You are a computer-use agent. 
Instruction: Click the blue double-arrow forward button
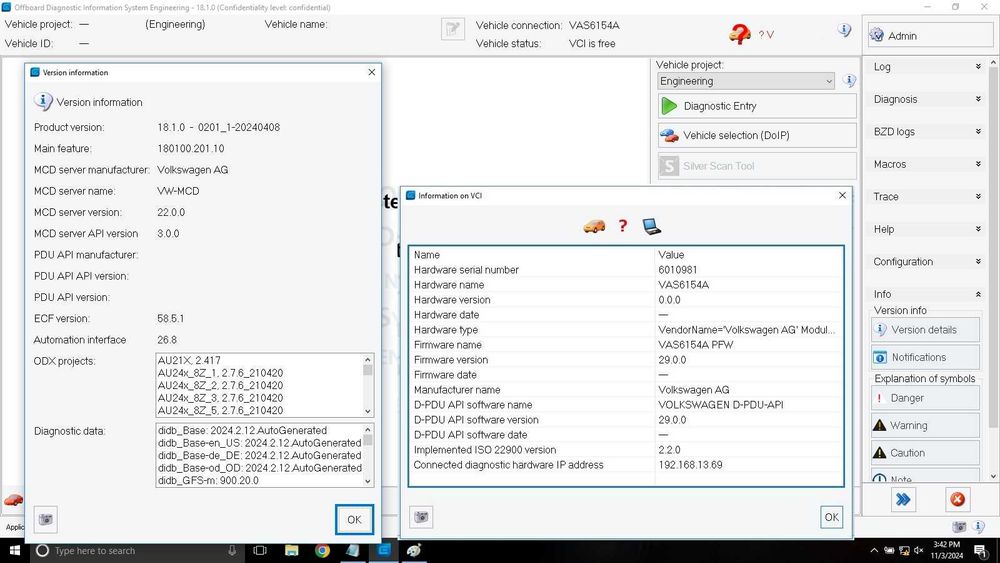pyautogui.click(x=903, y=499)
